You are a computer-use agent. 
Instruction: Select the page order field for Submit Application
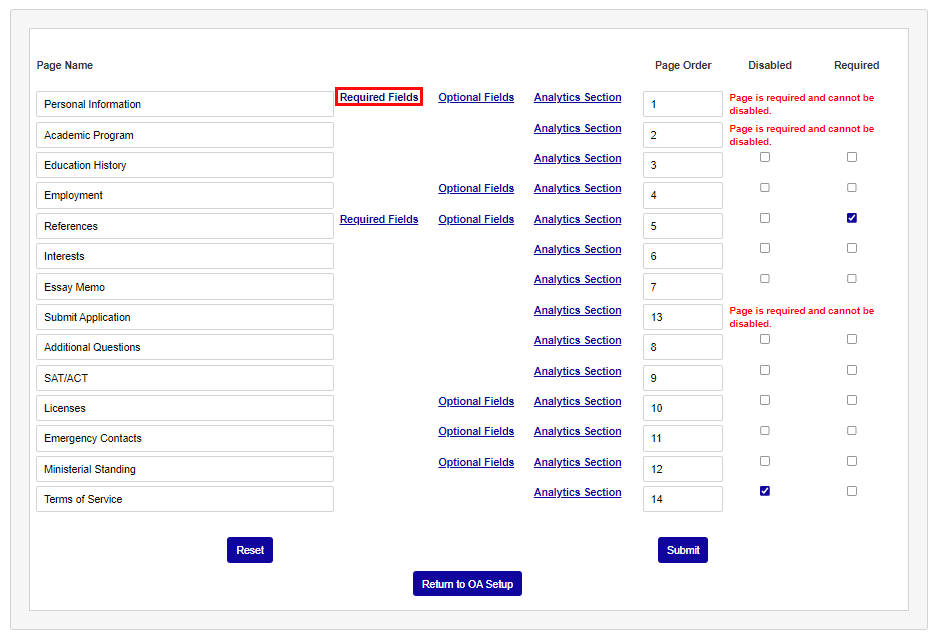click(683, 316)
